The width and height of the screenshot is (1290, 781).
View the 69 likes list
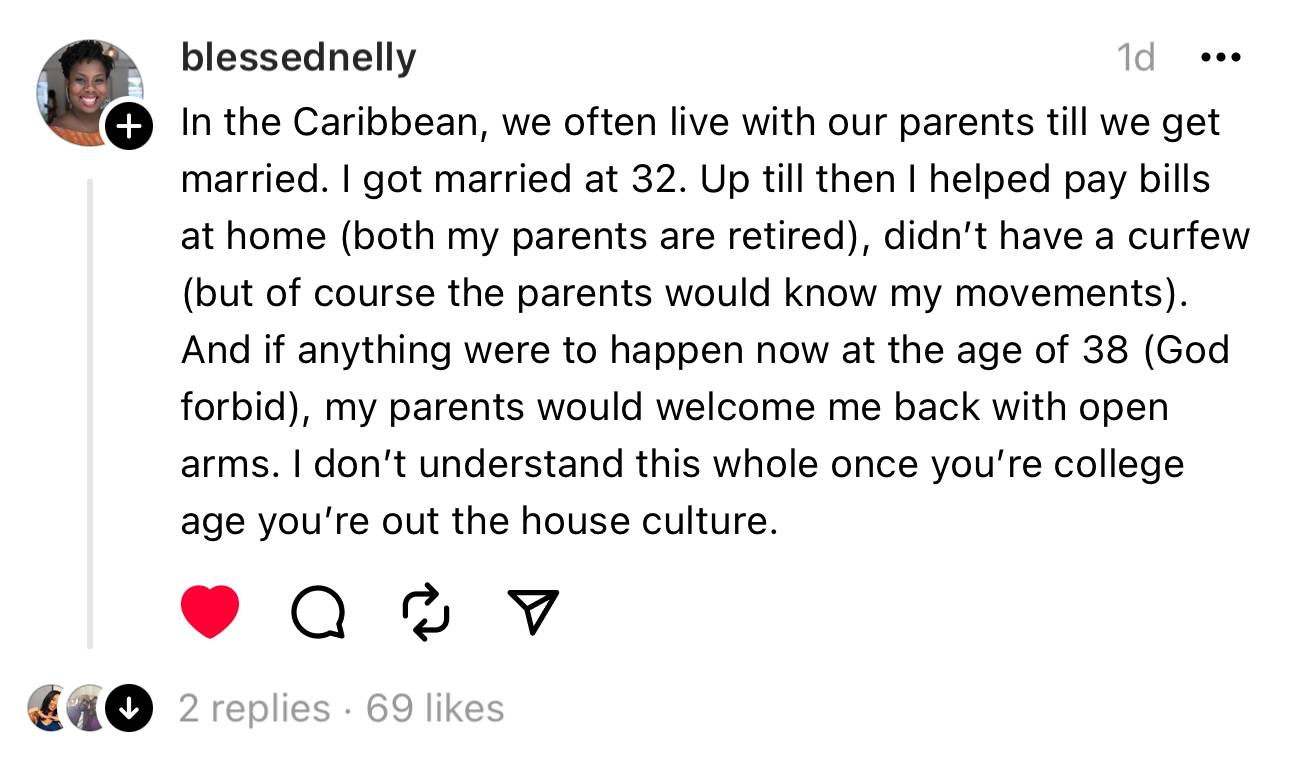coord(435,709)
